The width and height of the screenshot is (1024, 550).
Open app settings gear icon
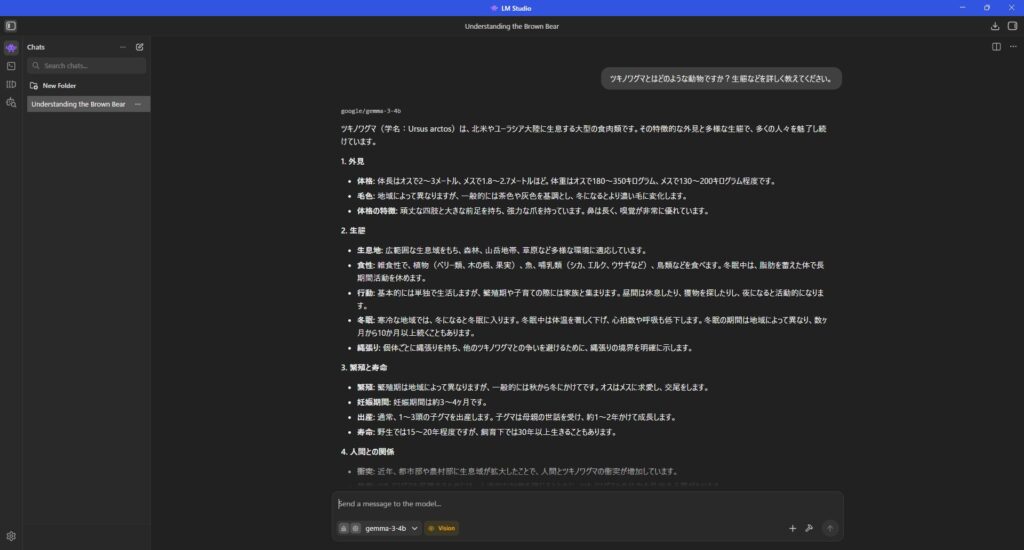(x=11, y=536)
